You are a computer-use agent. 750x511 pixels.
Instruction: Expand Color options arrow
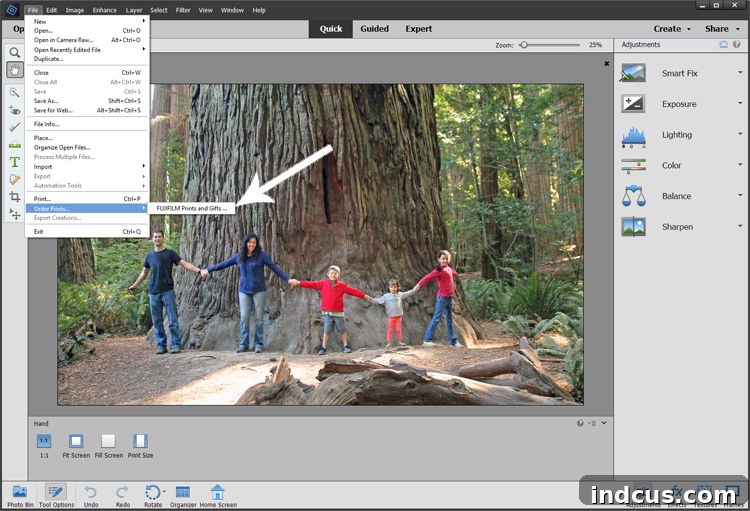(x=740, y=165)
